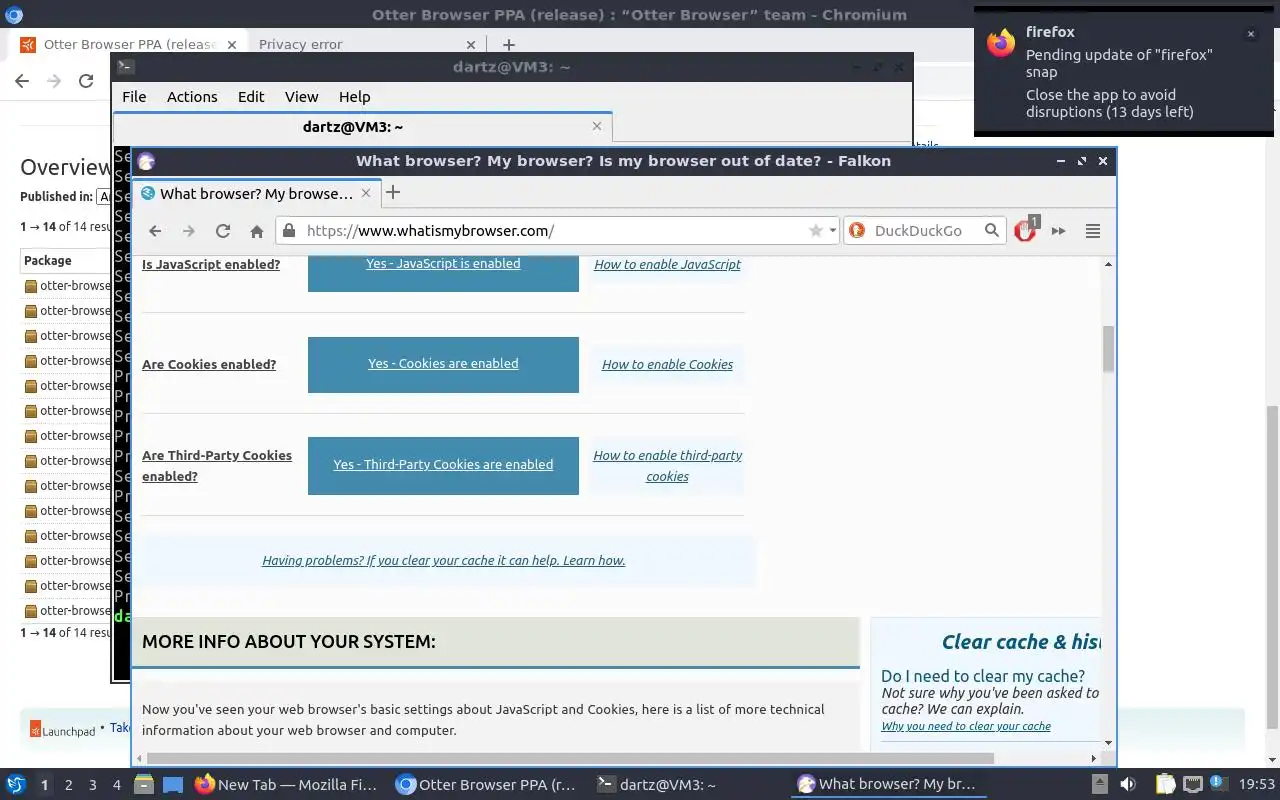Open Help menu in terminal
The width and height of the screenshot is (1280, 800).
click(x=354, y=97)
